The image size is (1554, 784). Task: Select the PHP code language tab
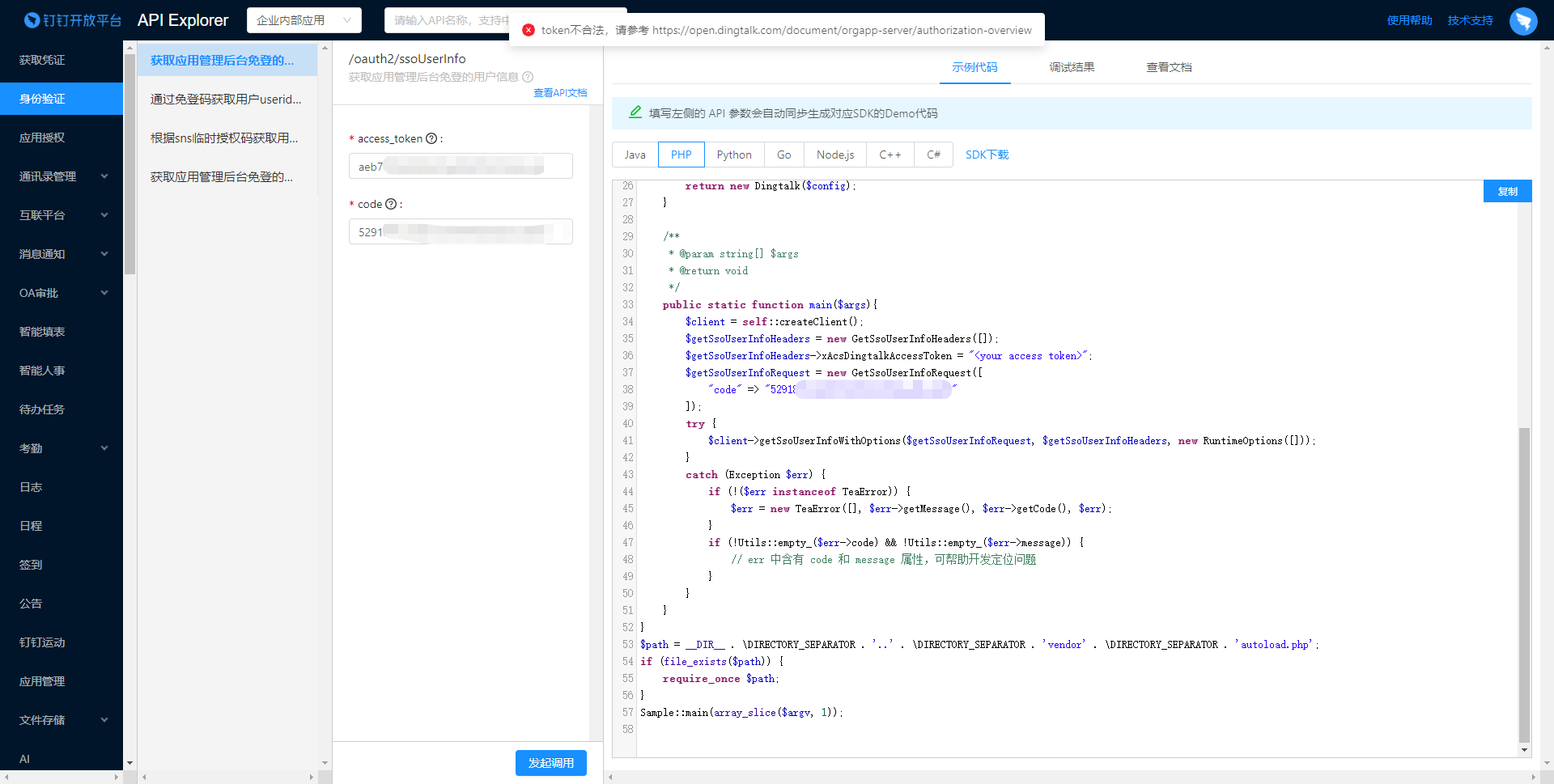(681, 155)
